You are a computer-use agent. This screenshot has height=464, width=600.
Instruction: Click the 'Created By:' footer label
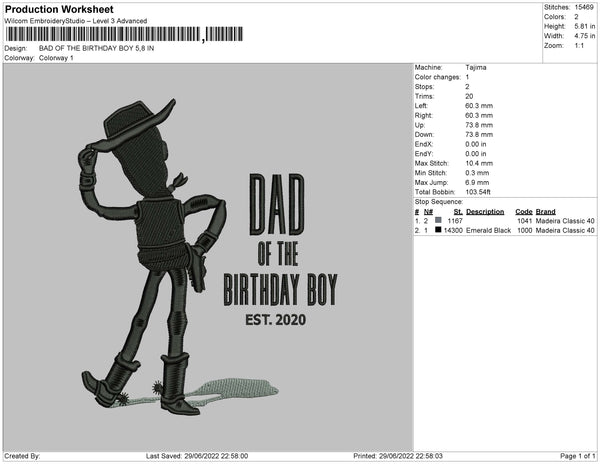(x=22, y=456)
